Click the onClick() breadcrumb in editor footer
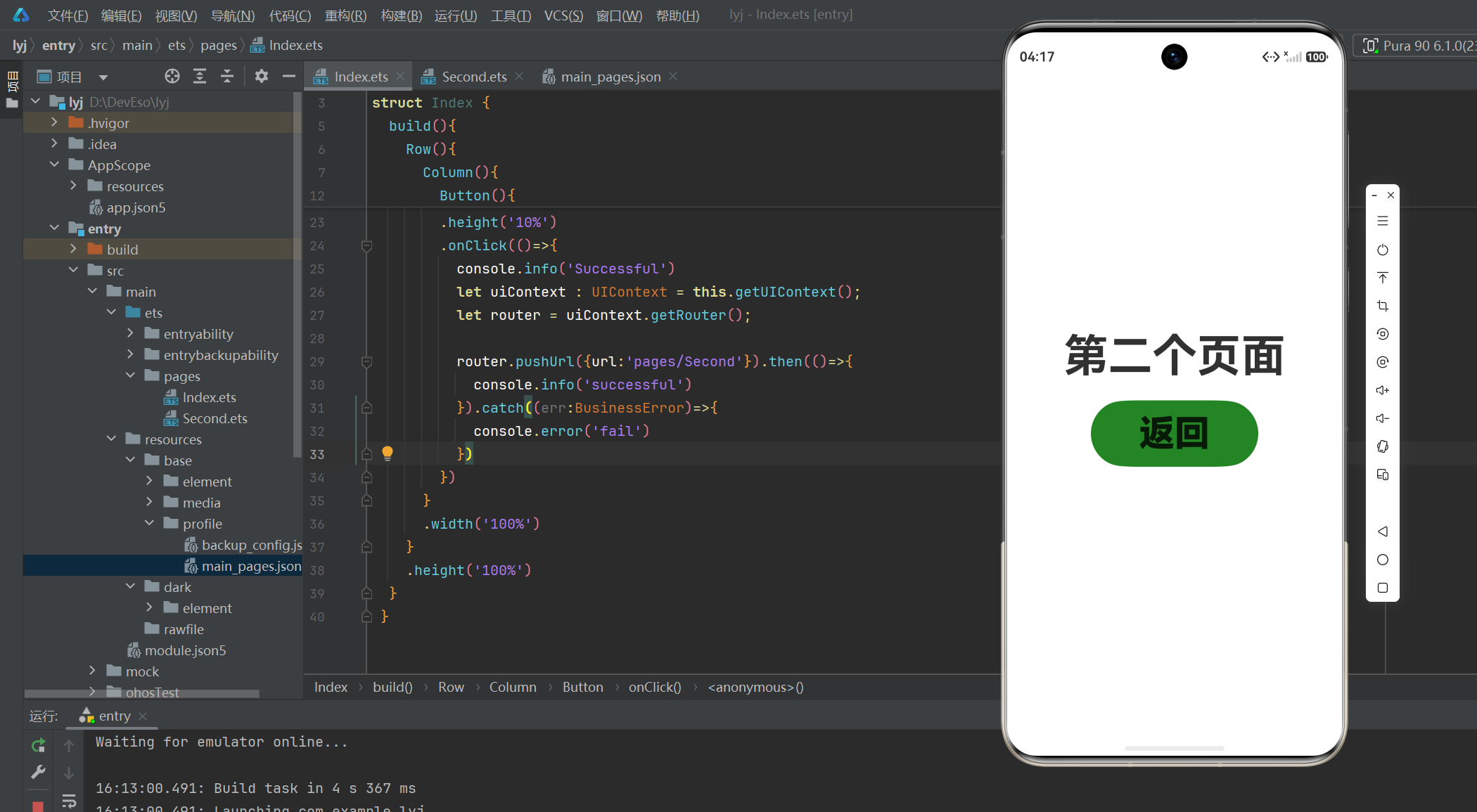 click(655, 687)
